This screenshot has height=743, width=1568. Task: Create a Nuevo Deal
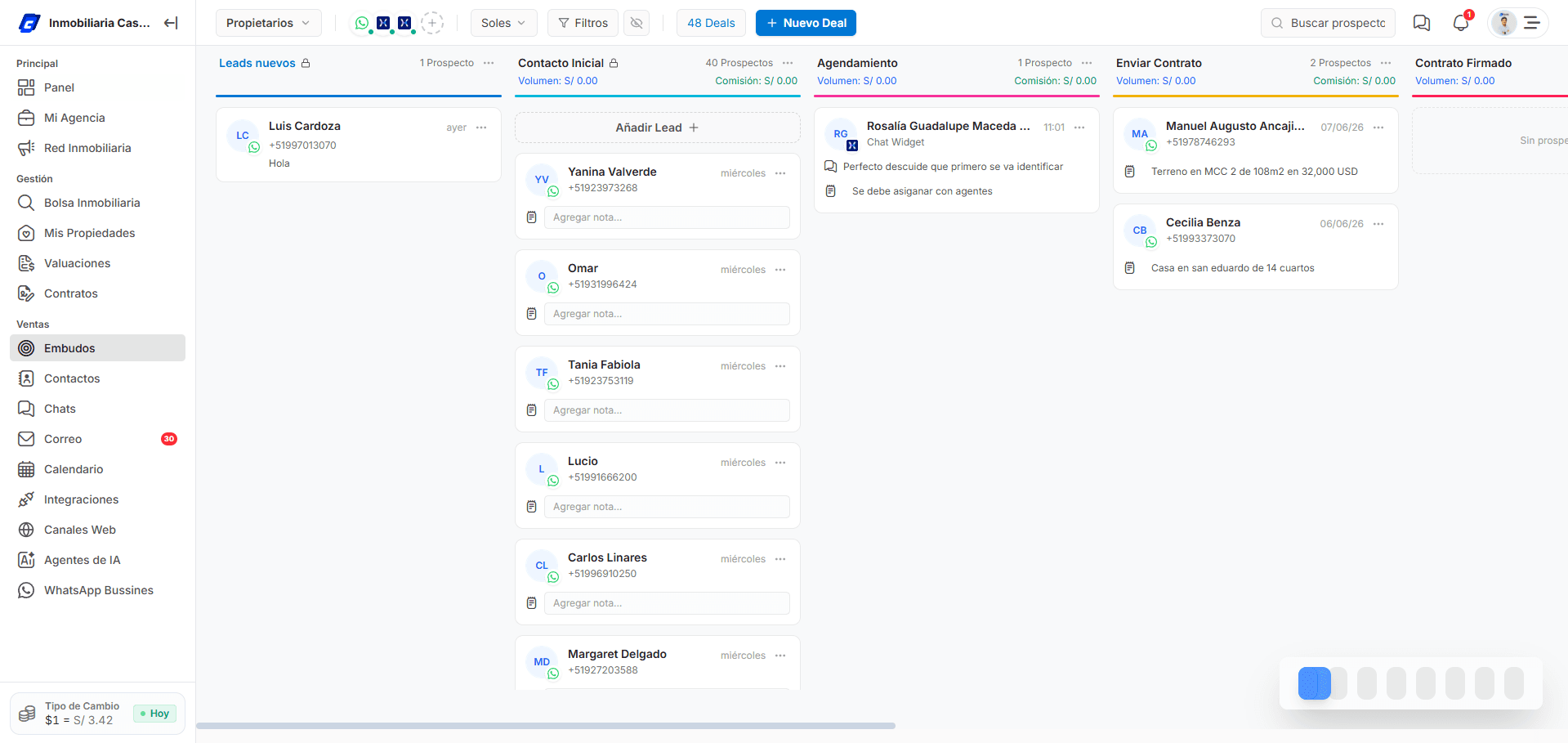[x=806, y=23]
